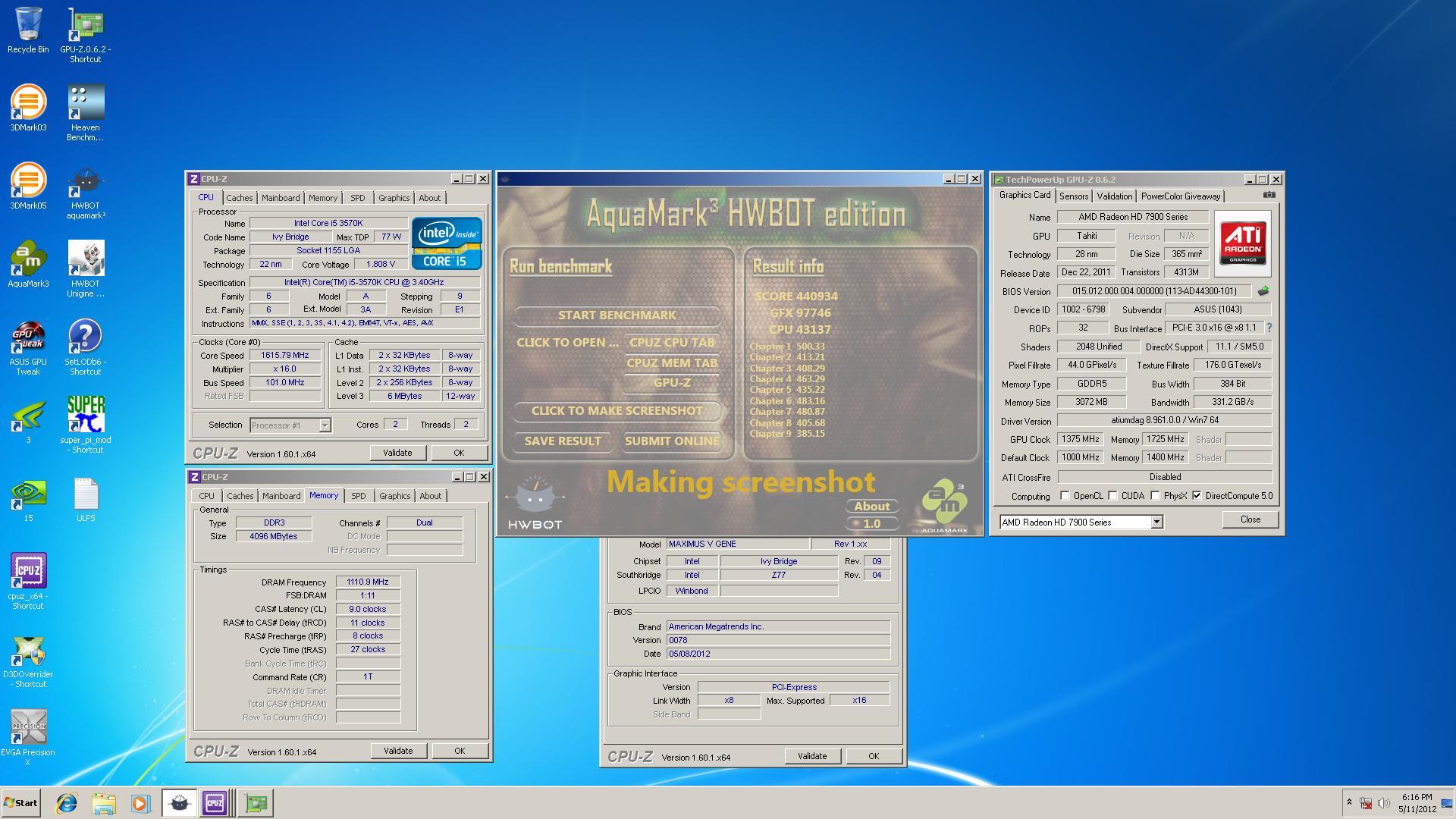The image size is (1456, 819).
Task: Launch cpuz_x64 shortcut on desktop
Action: (28, 582)
